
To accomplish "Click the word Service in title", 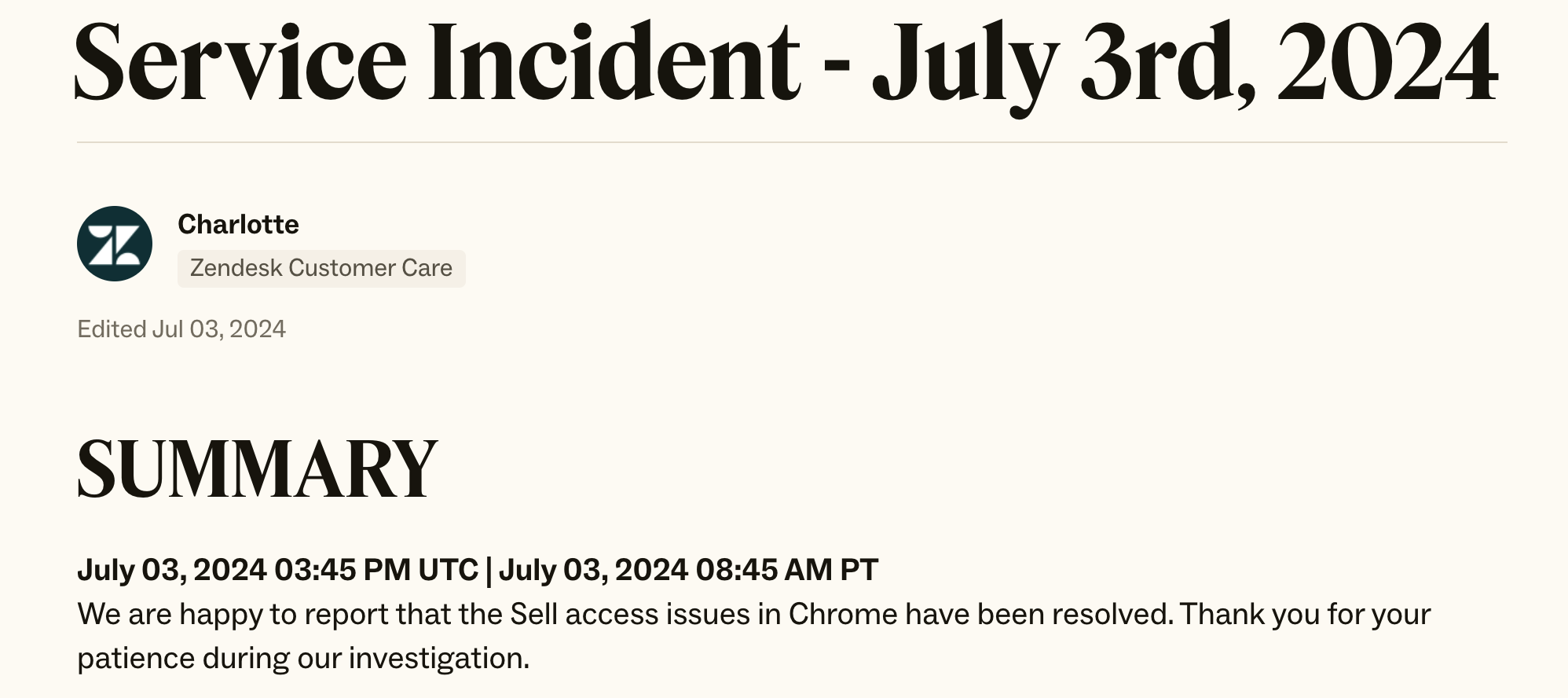I will pos(240,61).
